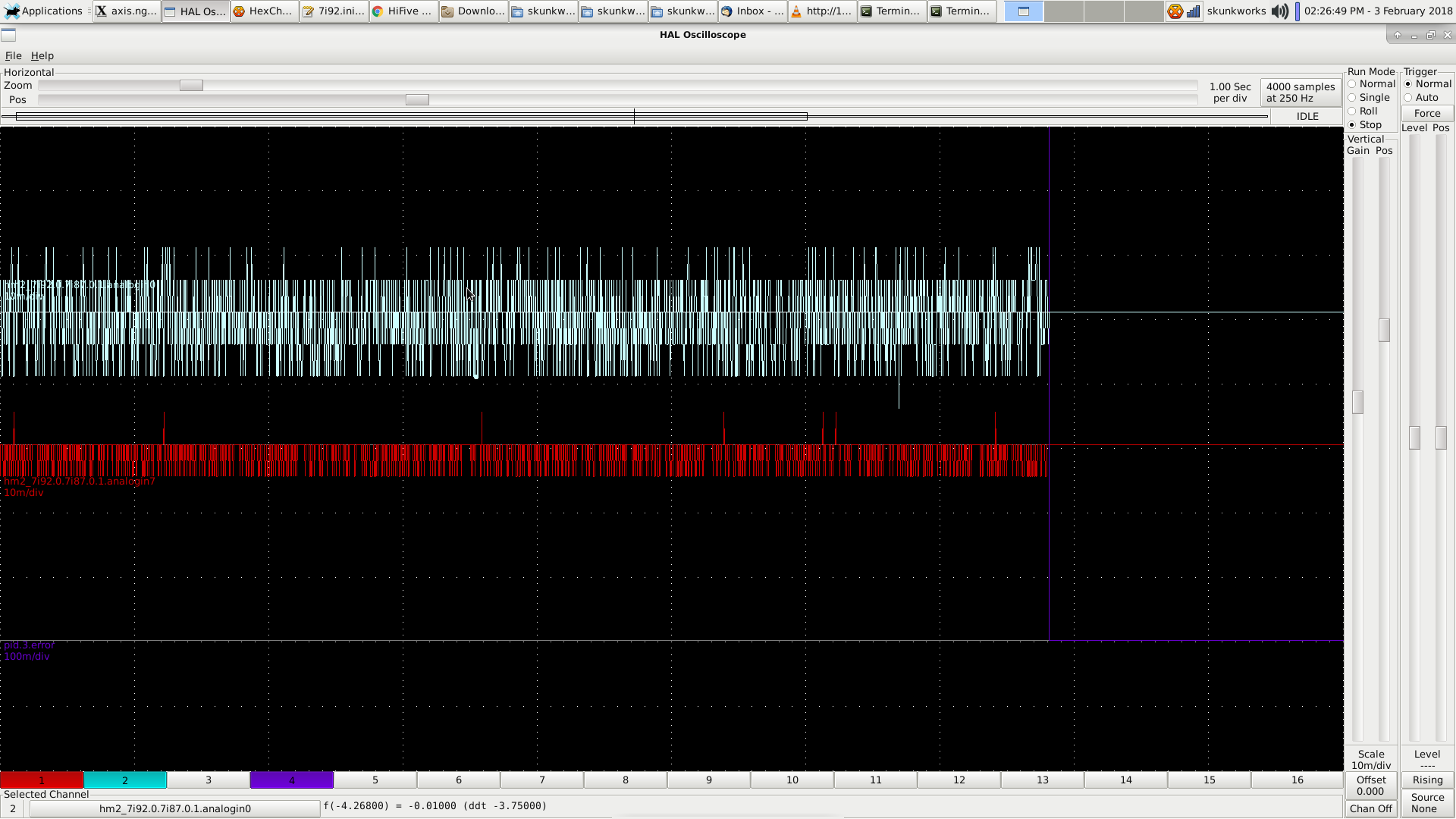The height and width of the screenshot is (819, 1456).
Task: Switch to 7i92.ini taskbar window
Action: 334,11
